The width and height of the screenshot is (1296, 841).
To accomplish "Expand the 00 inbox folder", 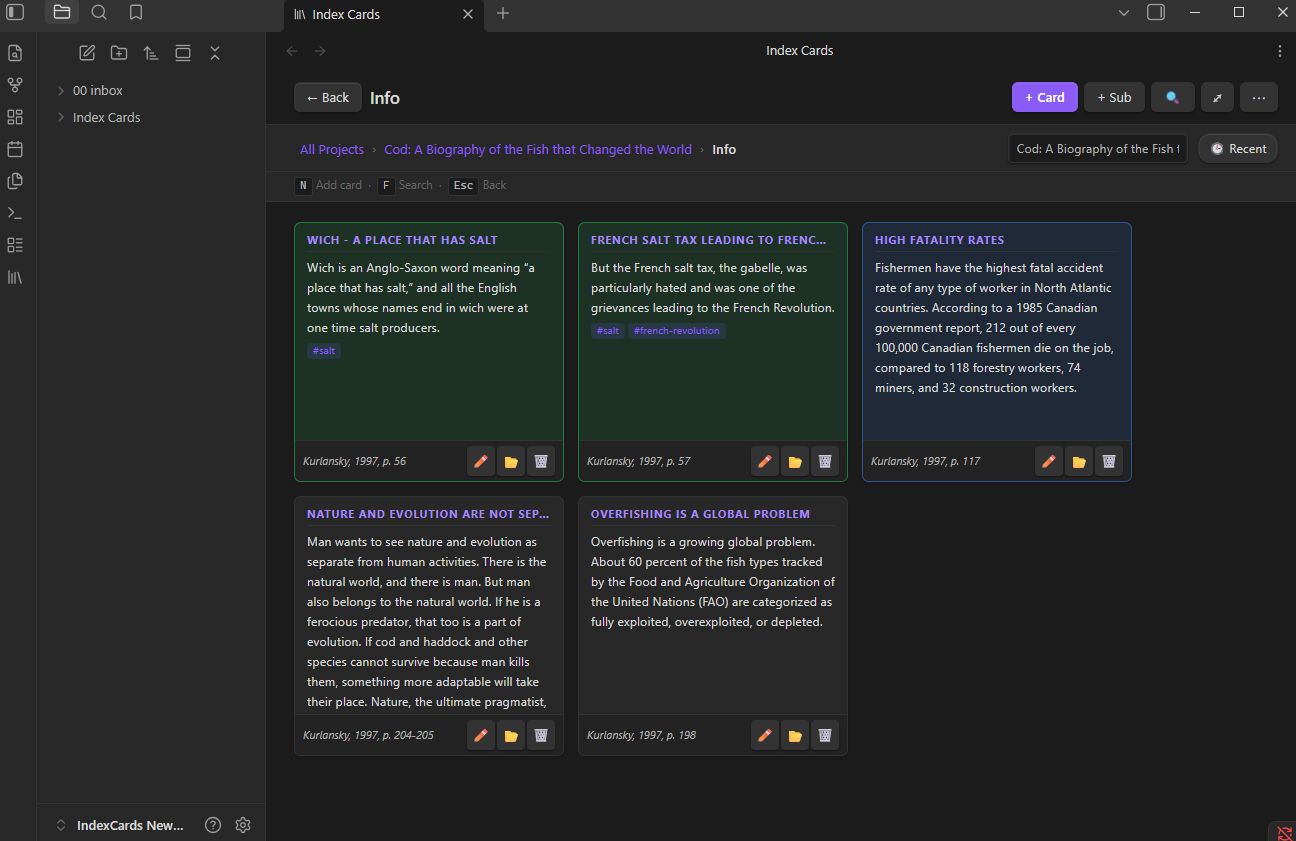I will 98,90.
